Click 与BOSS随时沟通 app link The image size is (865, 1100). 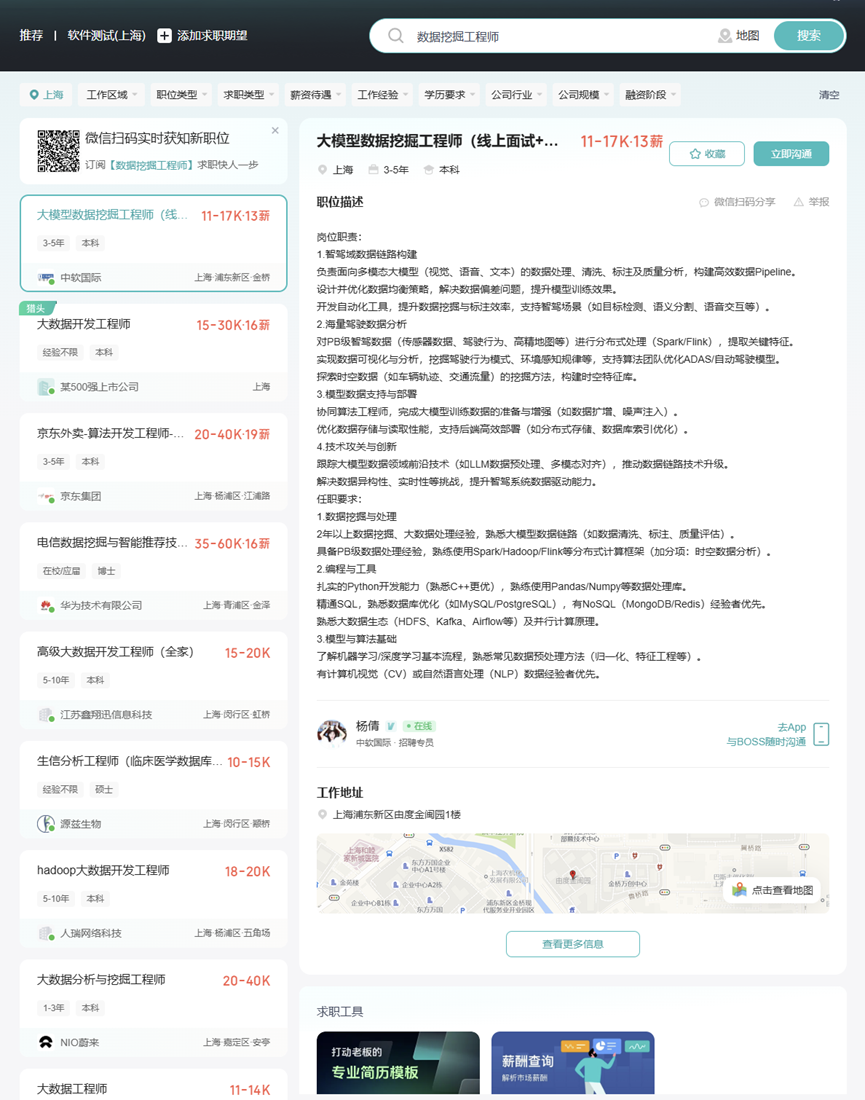tap(766, 742)
